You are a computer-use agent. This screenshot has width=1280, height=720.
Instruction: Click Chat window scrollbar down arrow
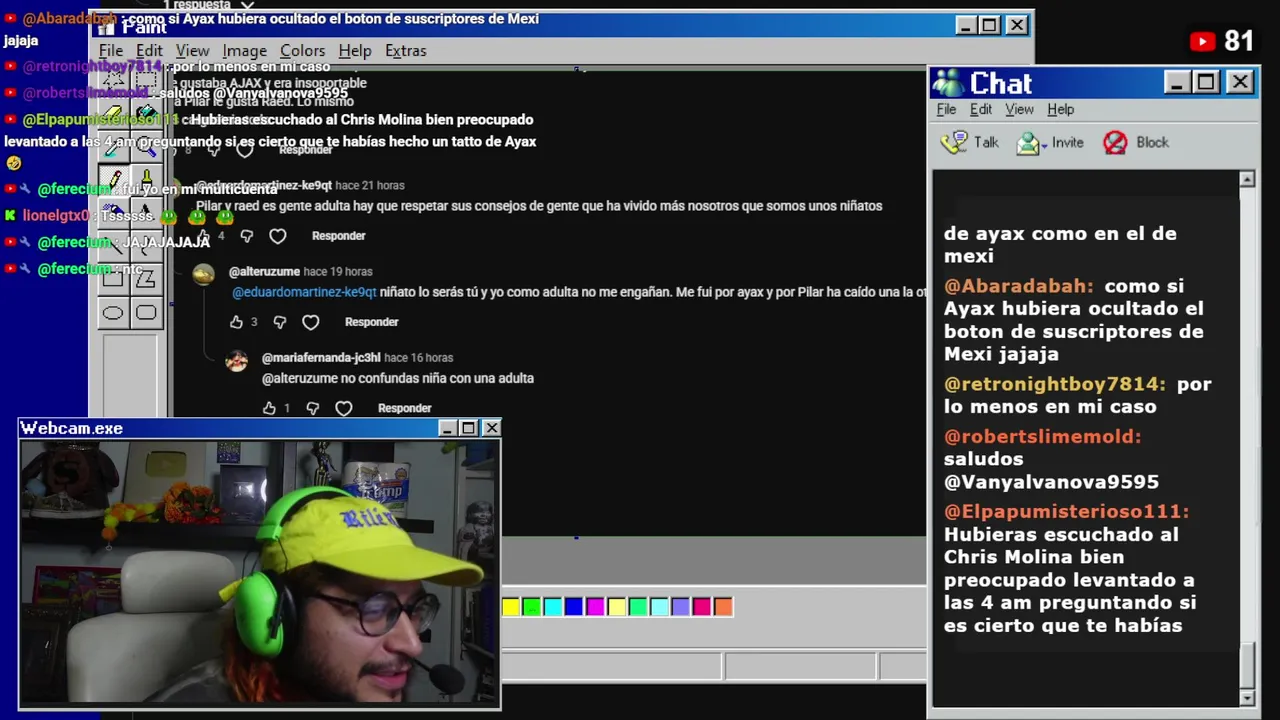click(1247, 697)
